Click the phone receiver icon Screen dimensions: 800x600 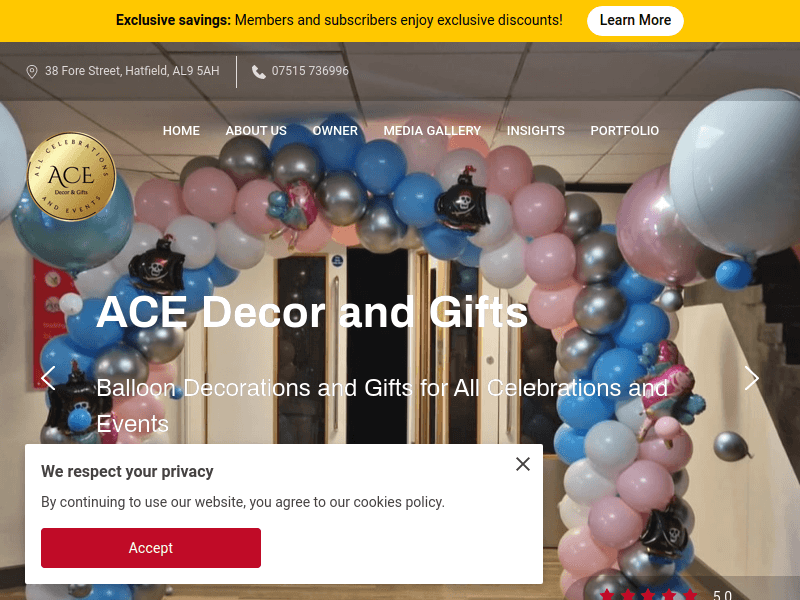(x=258, y=71)
